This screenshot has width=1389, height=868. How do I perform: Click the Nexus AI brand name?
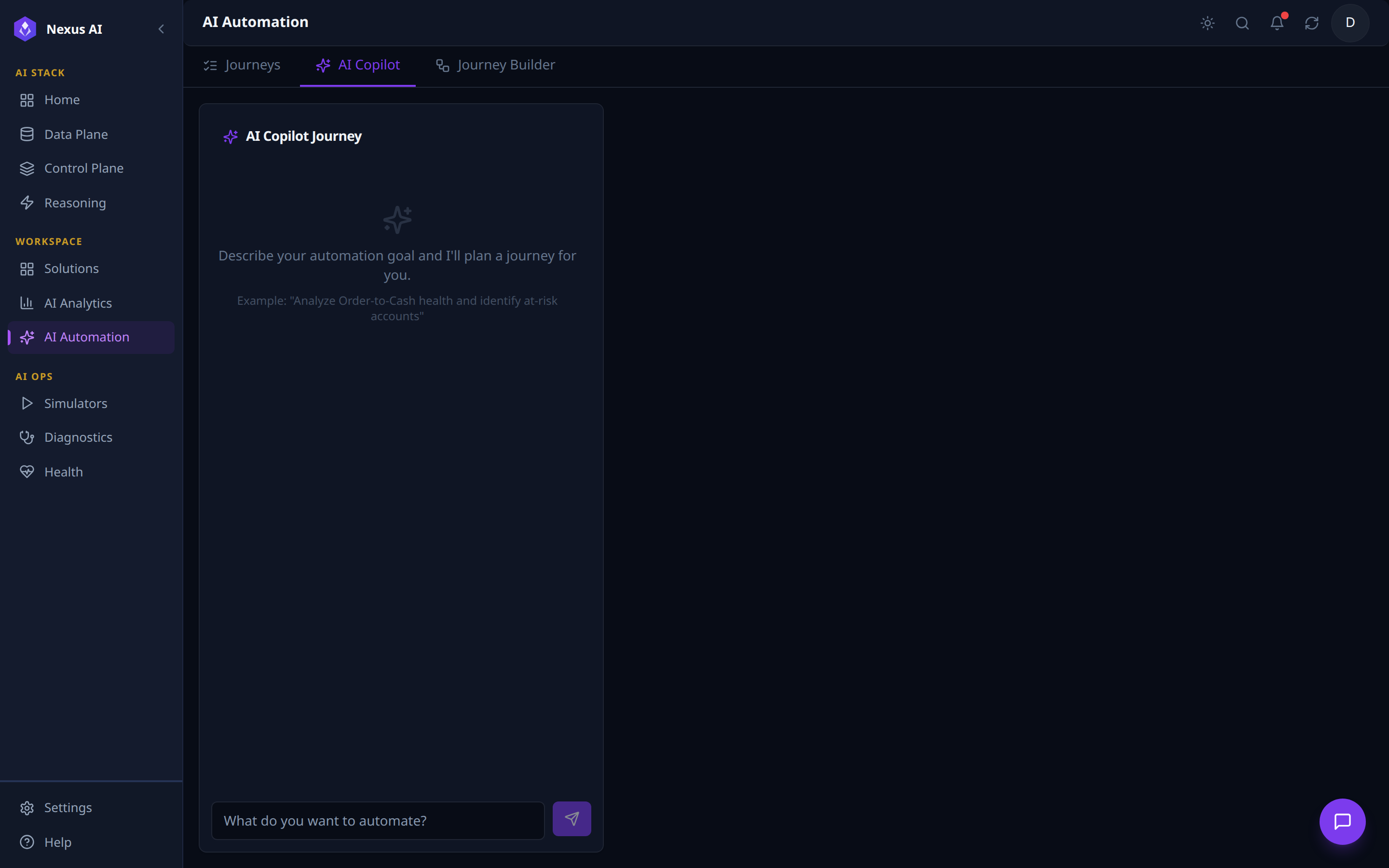[75, 29]
